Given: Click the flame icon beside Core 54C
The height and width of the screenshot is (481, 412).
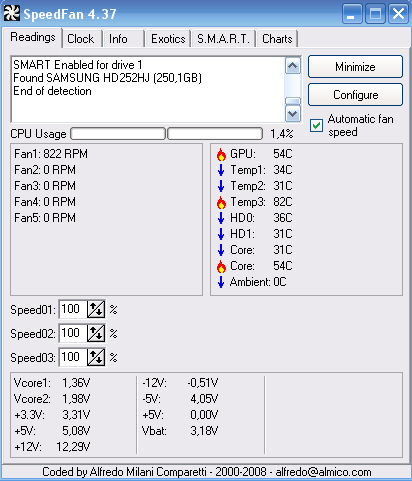Looking at the screenshot, I should (x=221, y=266).
